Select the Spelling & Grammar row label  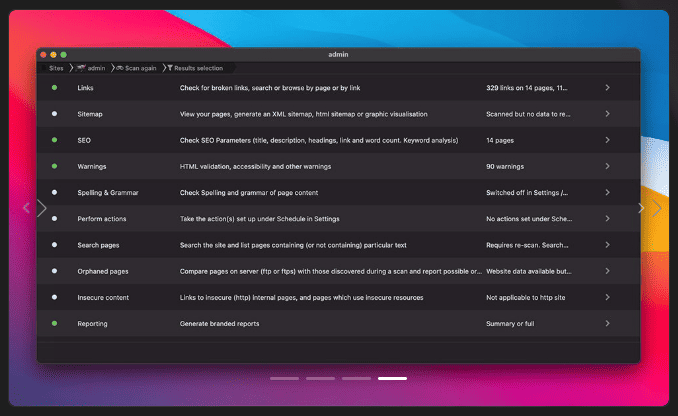click(x=108, y=193)
